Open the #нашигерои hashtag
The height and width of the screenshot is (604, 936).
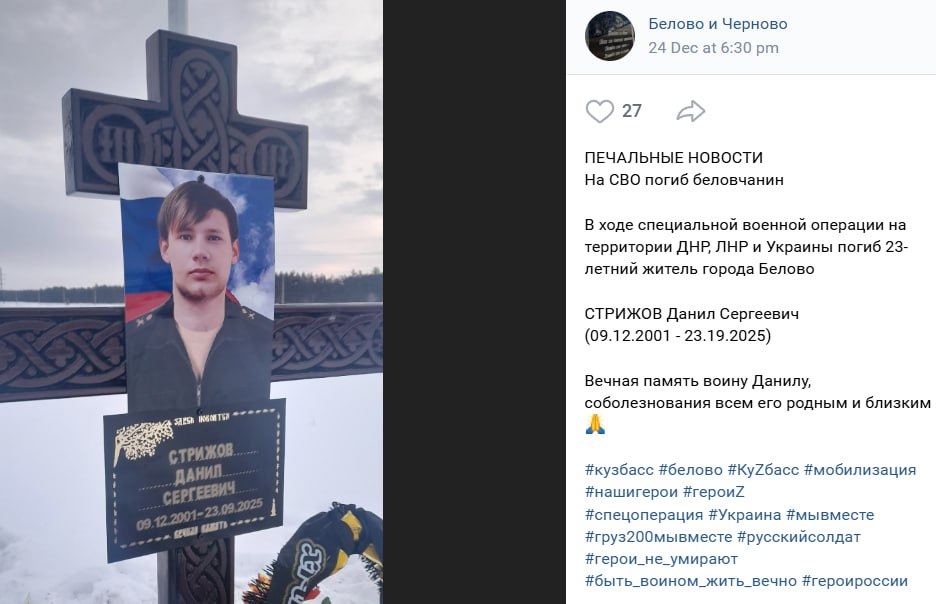[631, 492]
